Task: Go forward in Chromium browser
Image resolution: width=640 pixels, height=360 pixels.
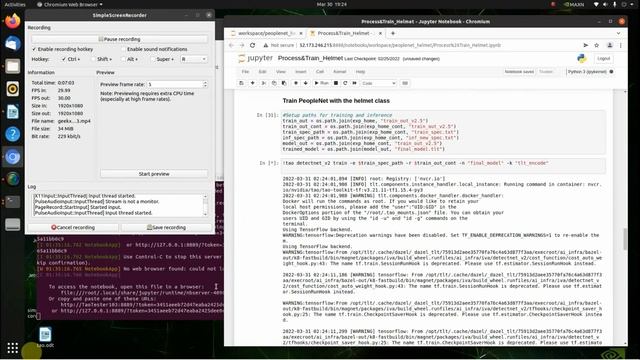Action: (x=242, y=45)
